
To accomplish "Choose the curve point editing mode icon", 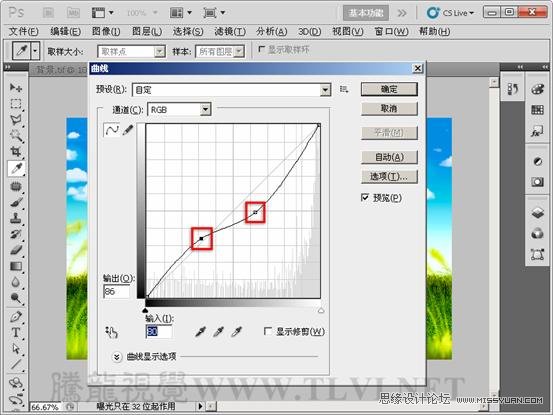I will pyautogui.click(x=112, y=130).
